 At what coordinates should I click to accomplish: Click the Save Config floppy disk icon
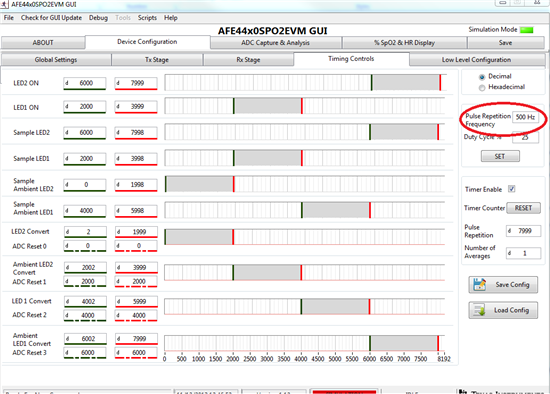(x=479, y=284)
